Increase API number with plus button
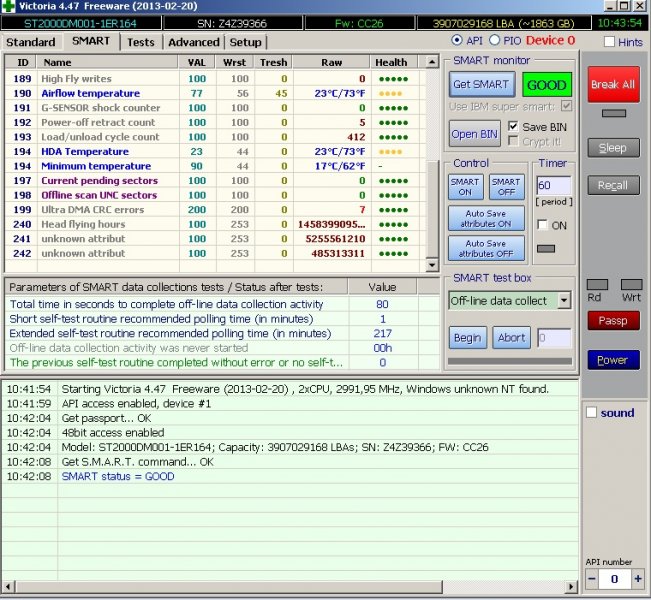This screenshot has height=600, width=651. point(637,579)
